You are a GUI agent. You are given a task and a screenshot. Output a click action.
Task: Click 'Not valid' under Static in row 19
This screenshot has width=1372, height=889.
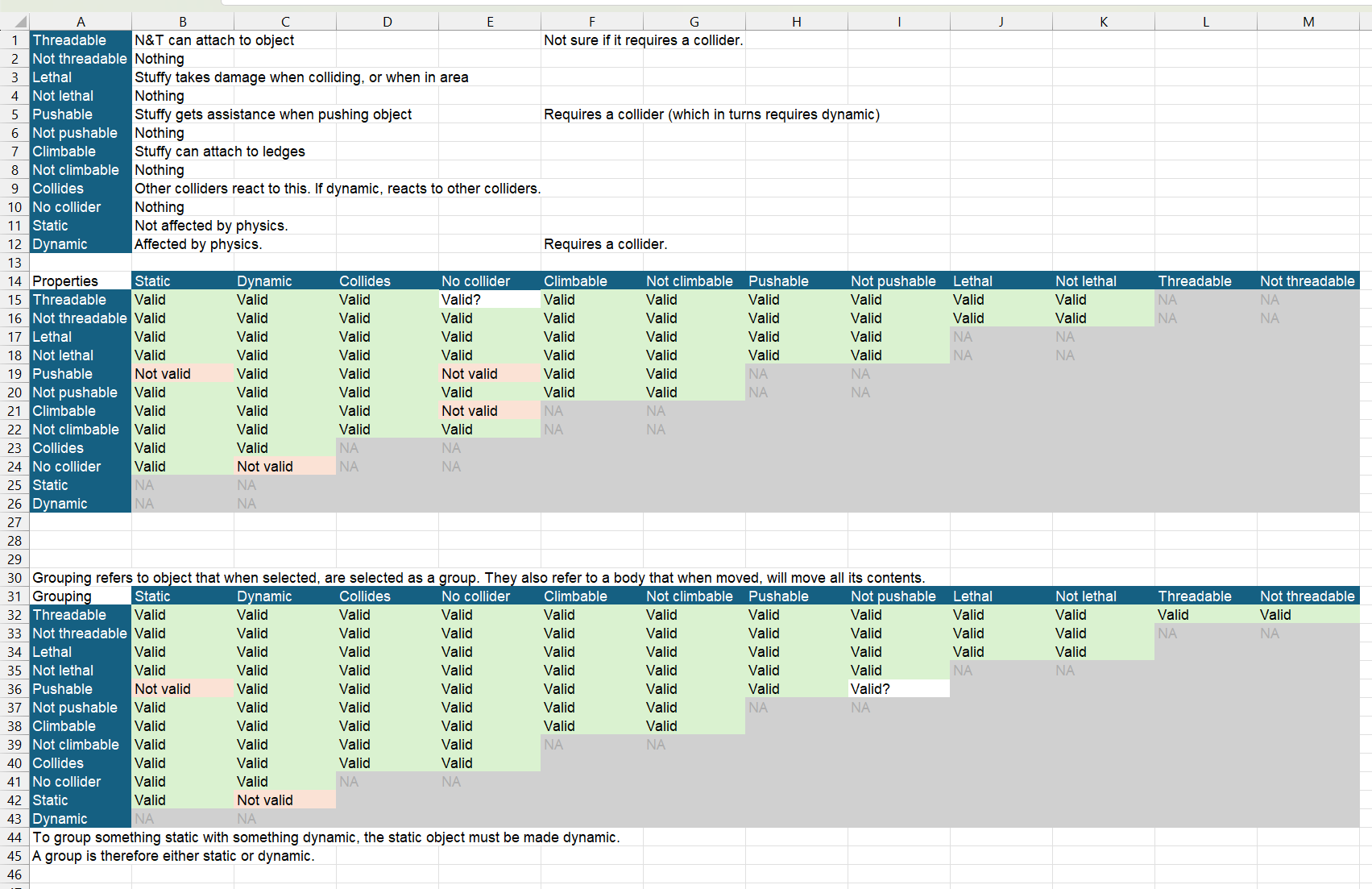tap(183, 374)
